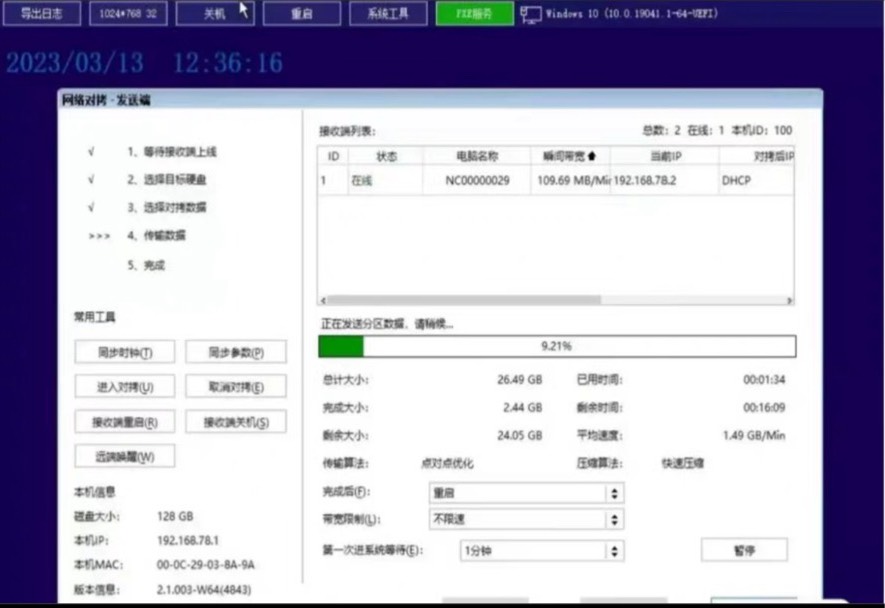Click the 关机 button in top bar

tap(213, 14)
